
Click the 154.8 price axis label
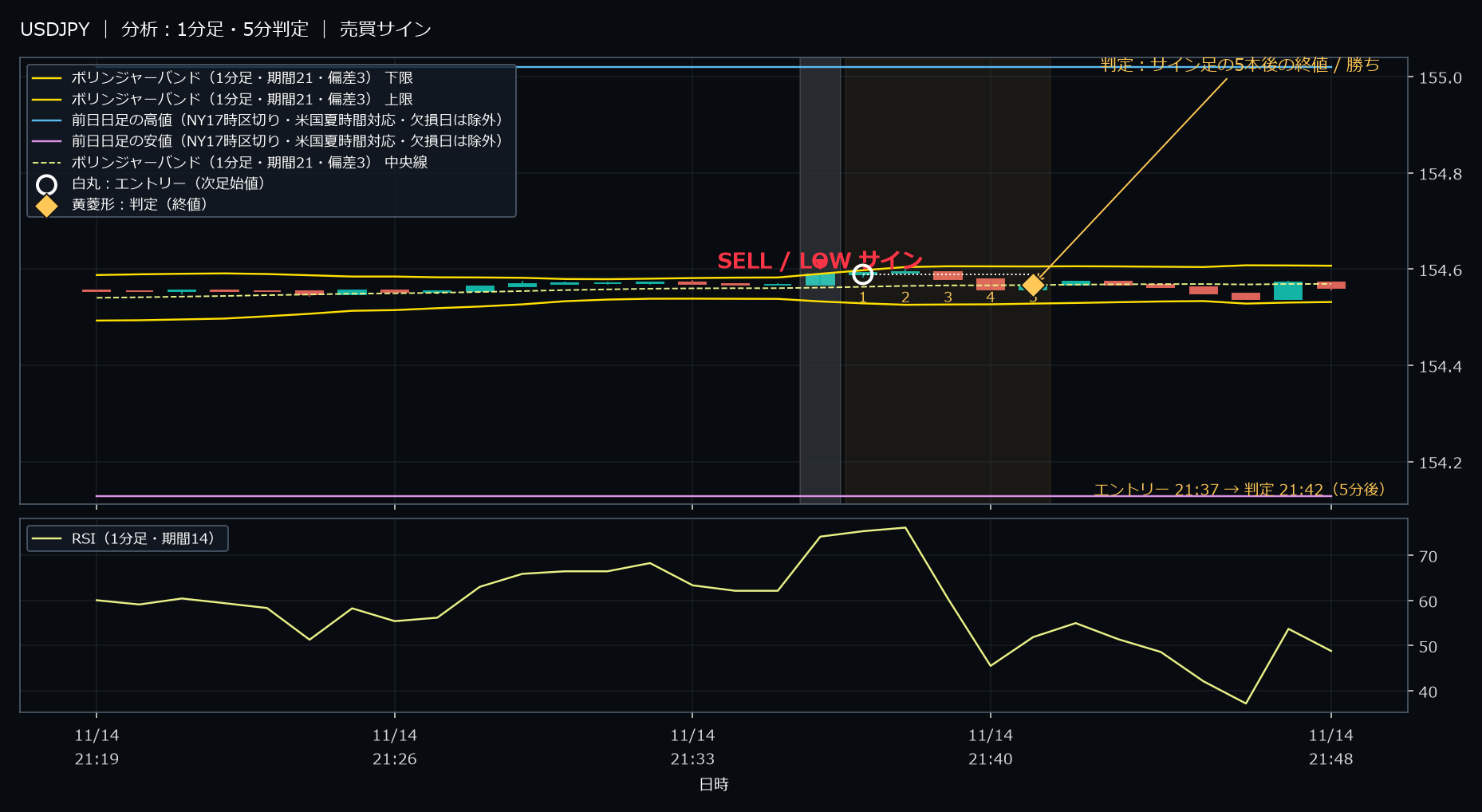1441,174
